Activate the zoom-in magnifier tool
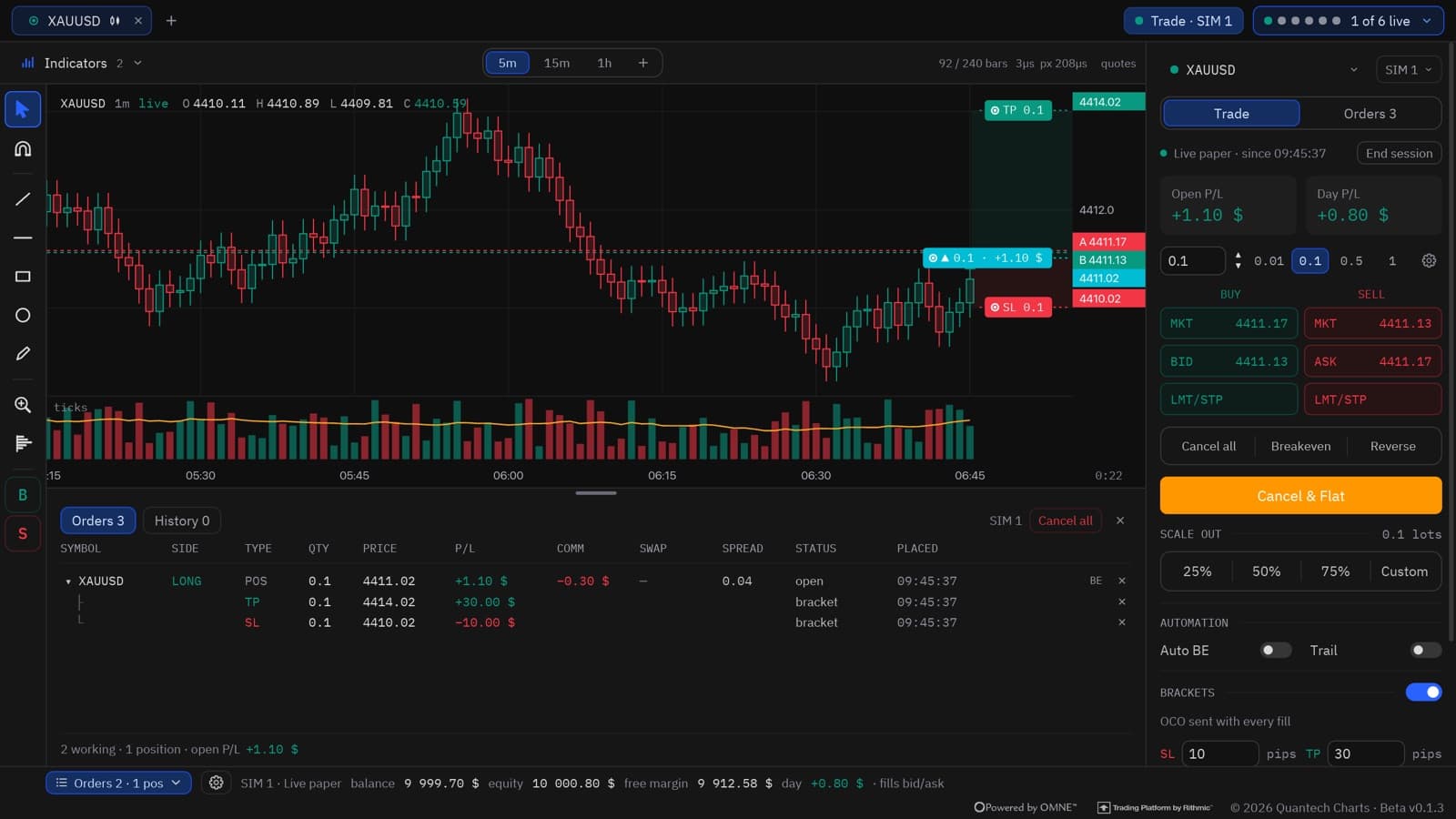The width and height of the screenshot is (1456, 819). pos(23,405)
